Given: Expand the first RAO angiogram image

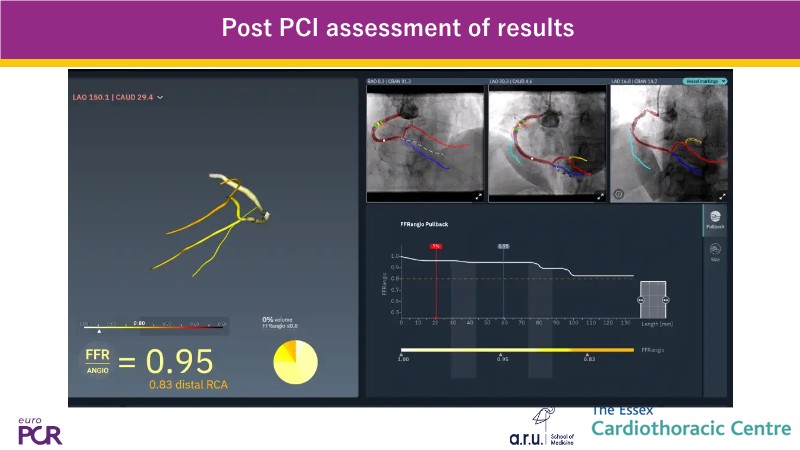Looking at the screenshot, I should click(x=478, y=196).
